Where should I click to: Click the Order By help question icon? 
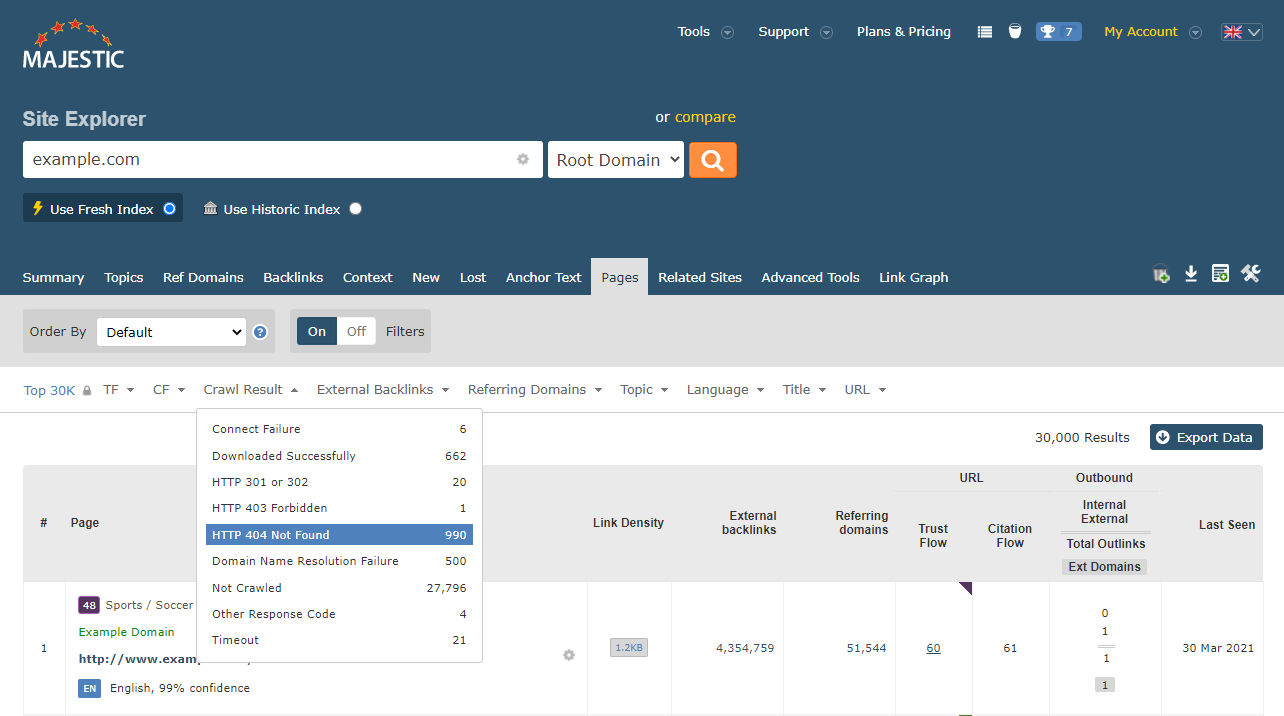(260, 332)
